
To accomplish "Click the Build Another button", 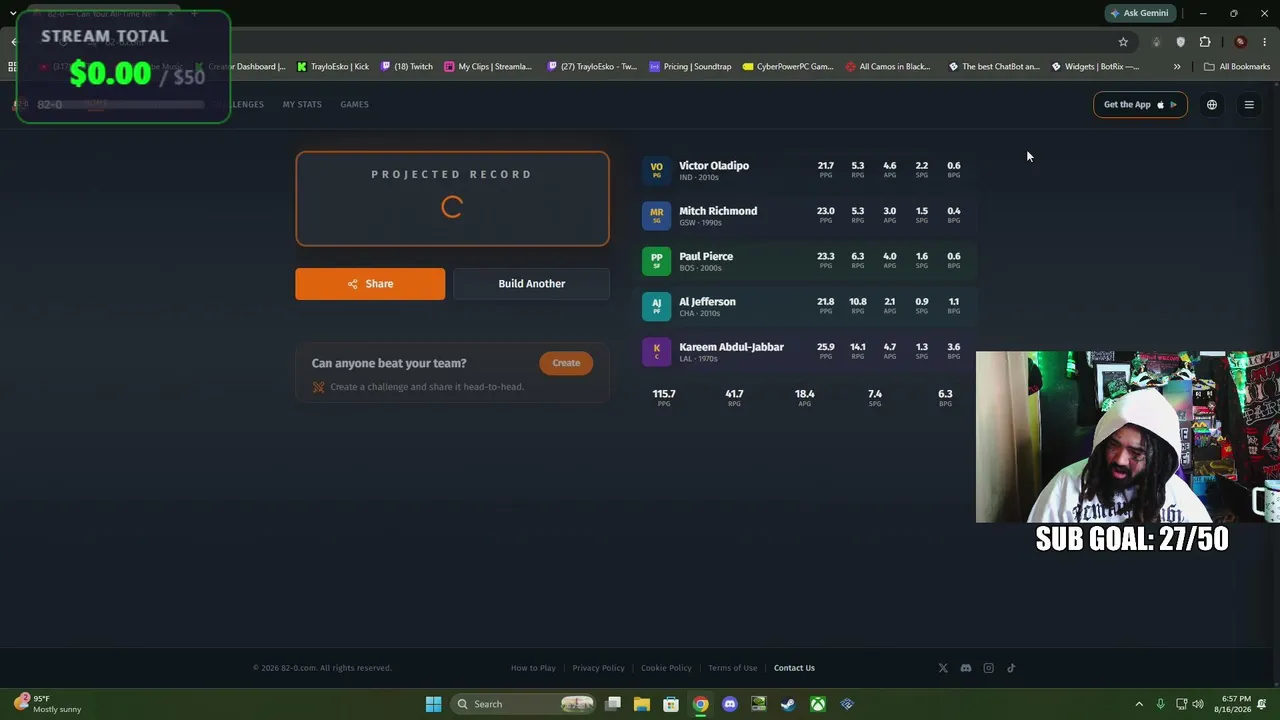I will coord(531,284).
